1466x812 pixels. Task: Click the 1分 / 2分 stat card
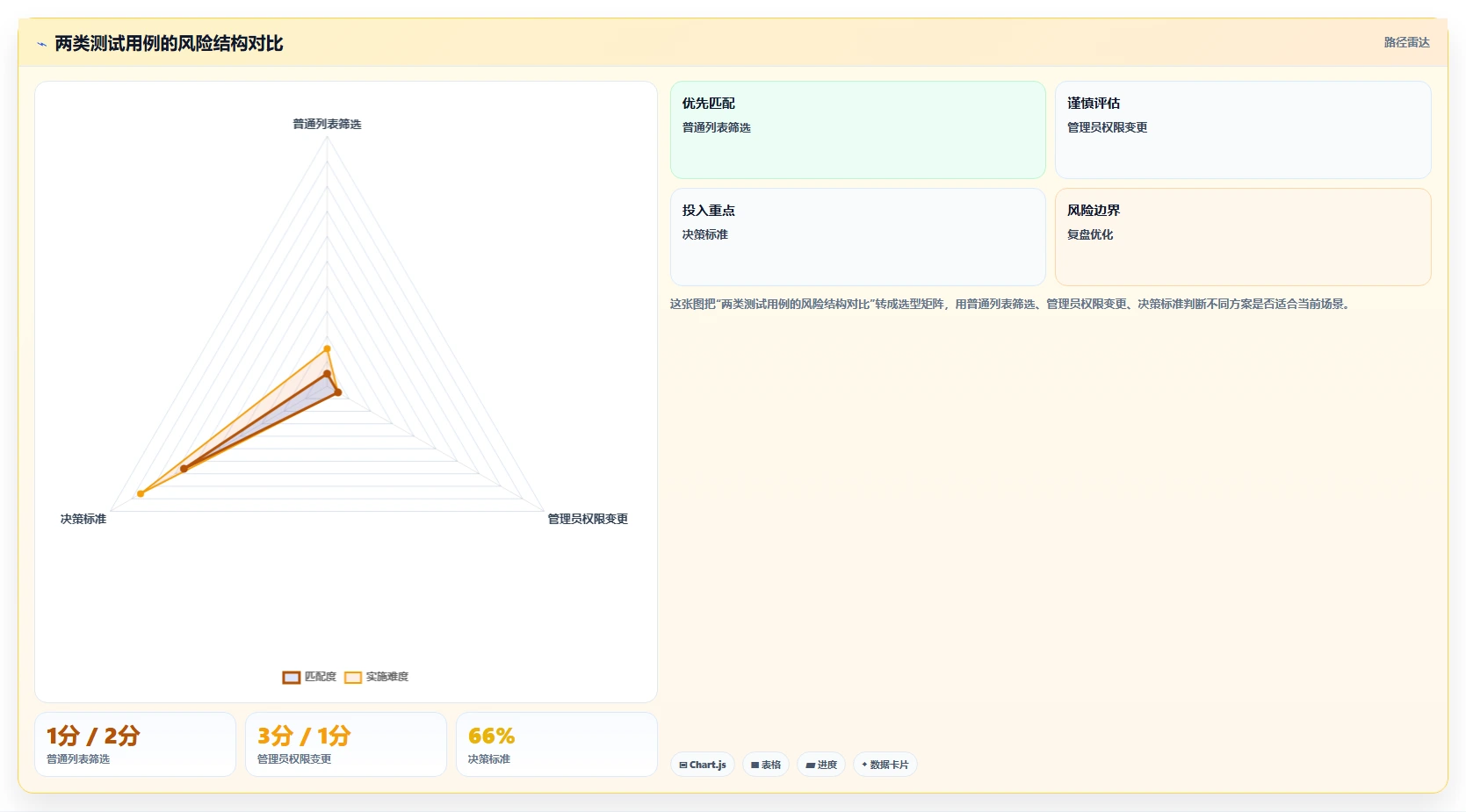pyautogui.click(x=135, y=744)
